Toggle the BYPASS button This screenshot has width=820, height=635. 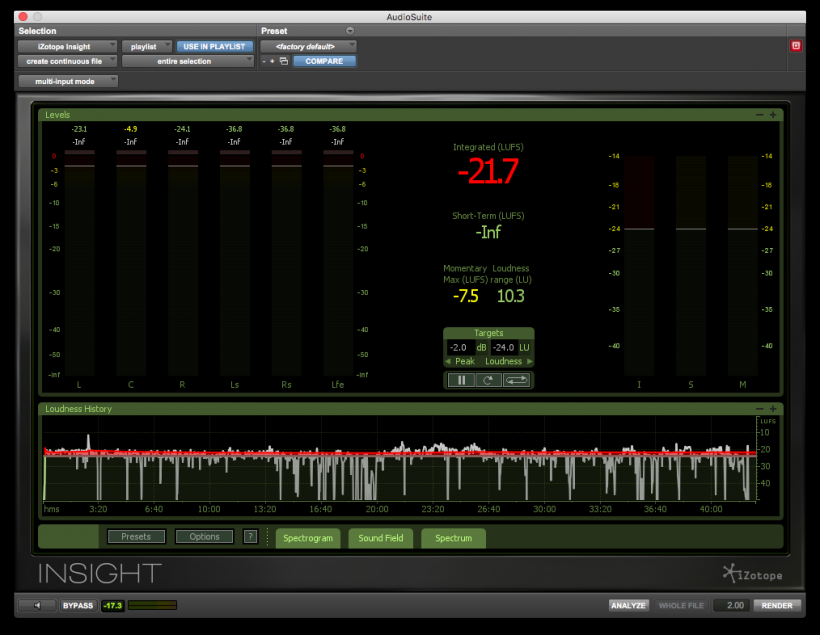[77, 605]
